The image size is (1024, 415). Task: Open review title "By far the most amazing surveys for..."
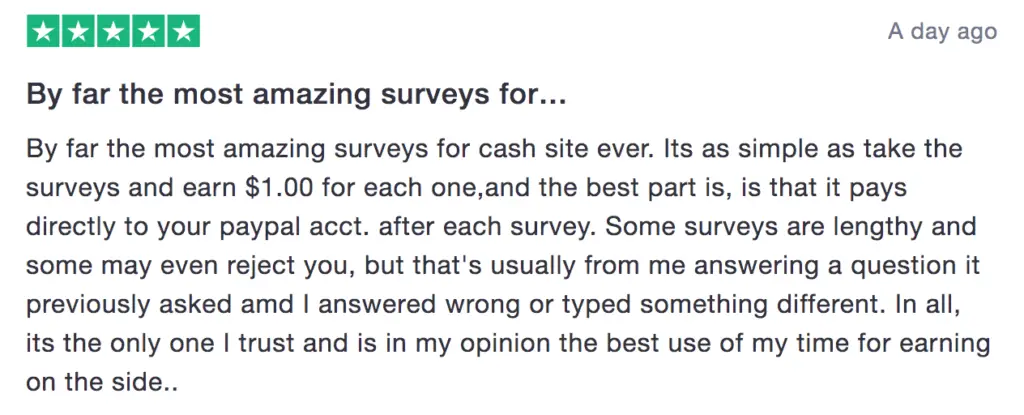pyautogui.click(x=296, y=95)
